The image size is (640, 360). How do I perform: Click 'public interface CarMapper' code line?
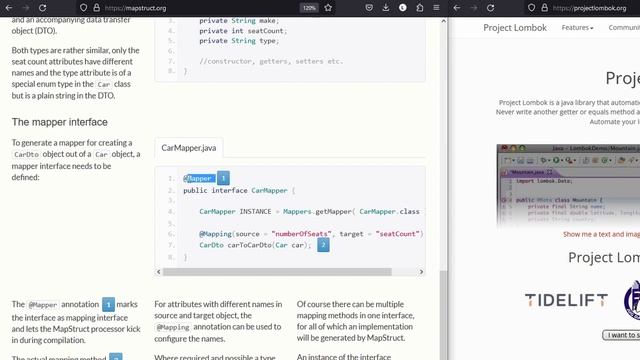pyautogui.click(x=239, y=191)
